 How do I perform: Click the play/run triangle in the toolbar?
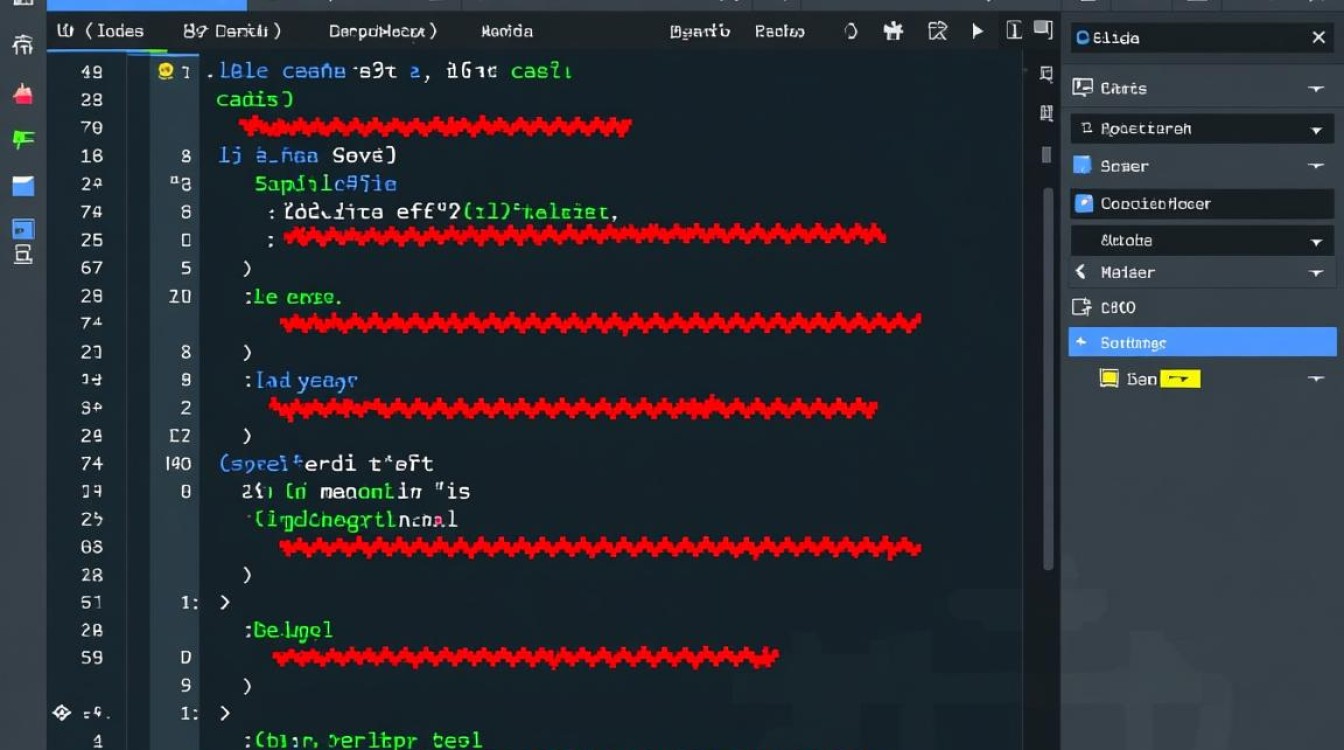[x=977, y=32]
